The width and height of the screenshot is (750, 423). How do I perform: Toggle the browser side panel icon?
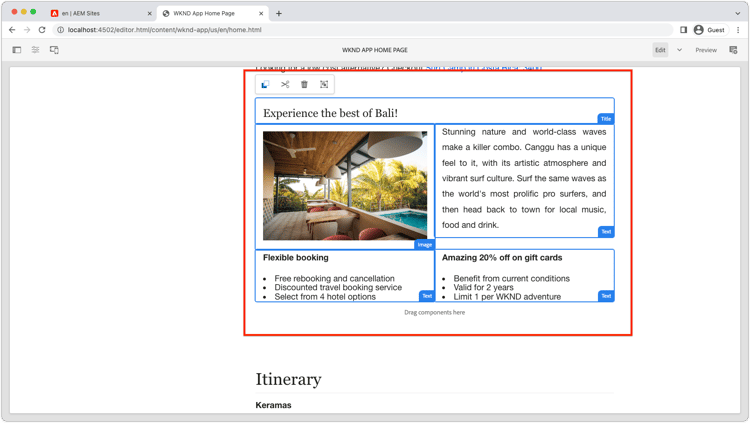(684, 30)
